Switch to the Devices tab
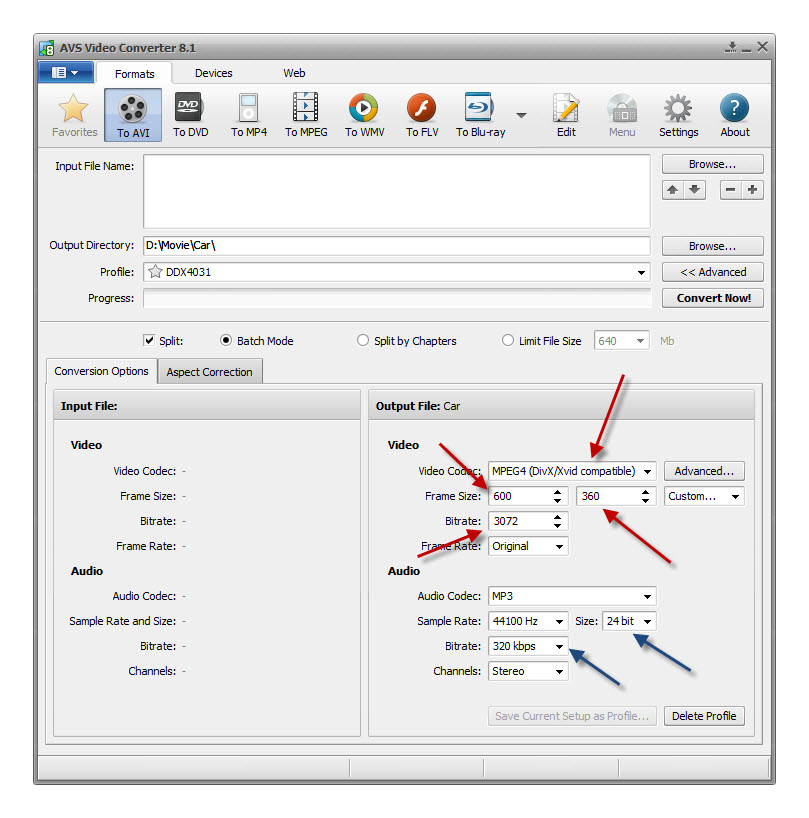Viewport: 809px width, 818px height. point(213,73)
